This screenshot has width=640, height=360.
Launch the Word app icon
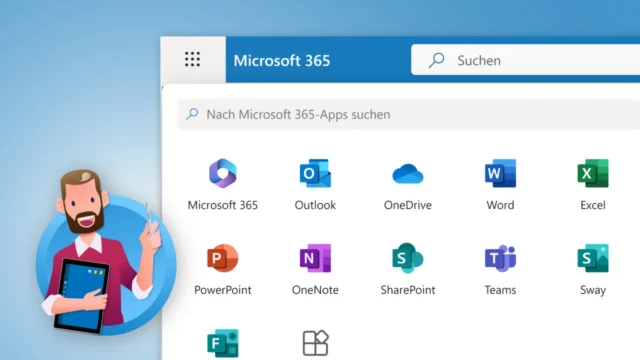click(500, 173)
